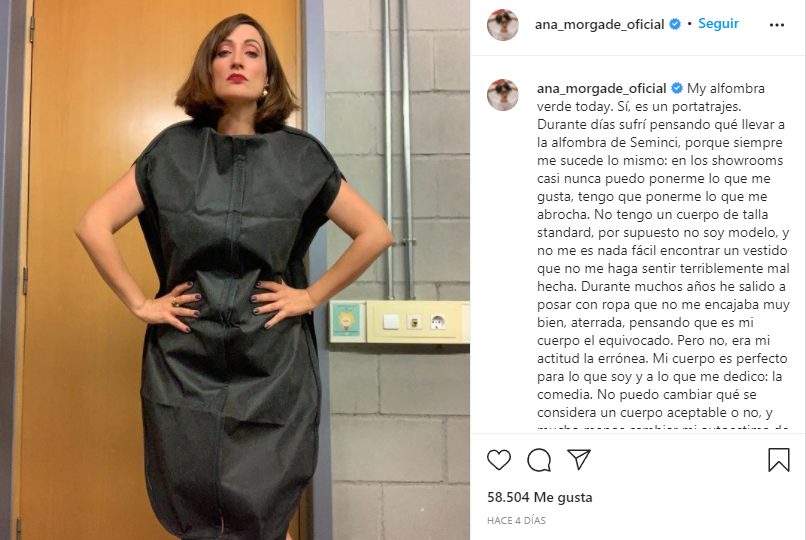Open the Hace 4 días timestamp link
Screen dimensions: 806x540
(516, 520)
